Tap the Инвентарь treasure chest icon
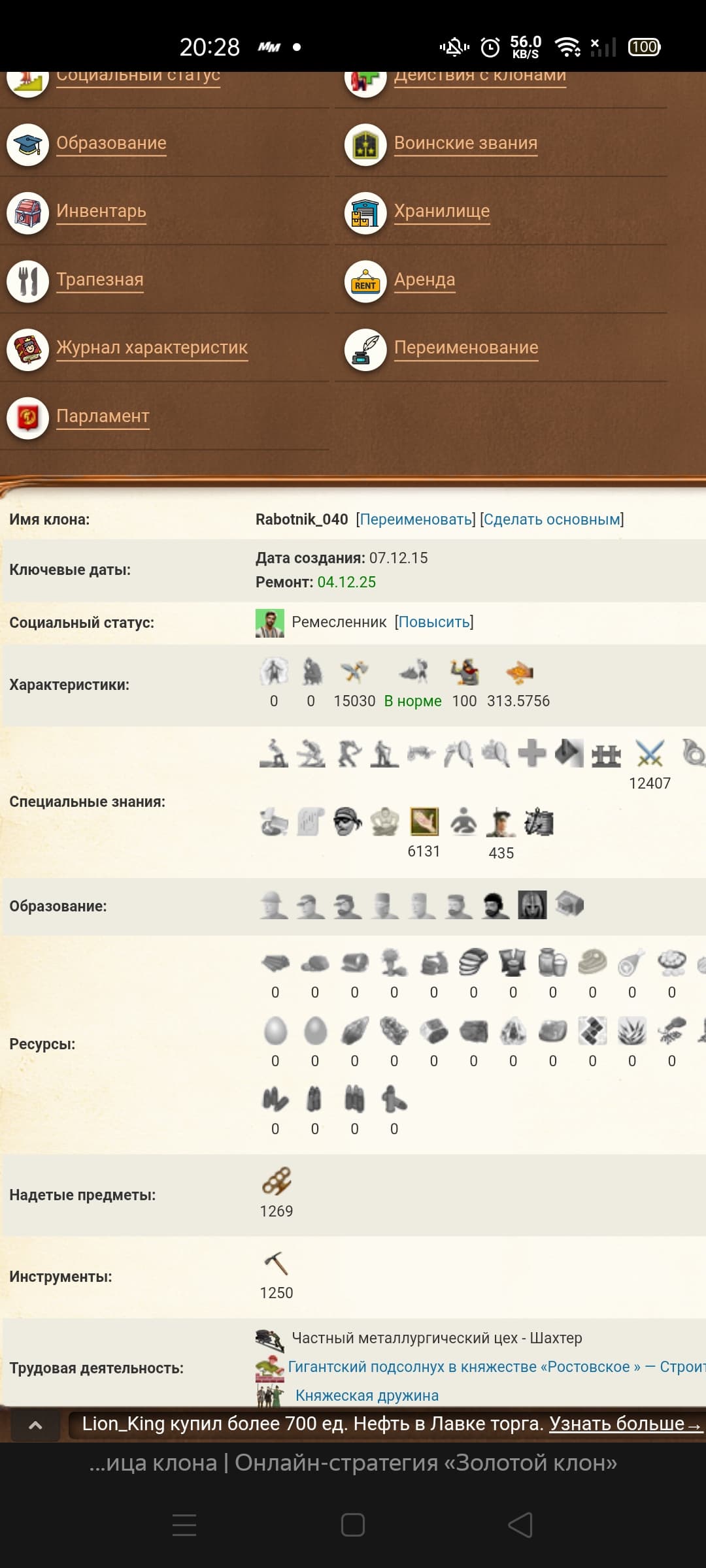The image size is (706, 1568). point(28,213)
